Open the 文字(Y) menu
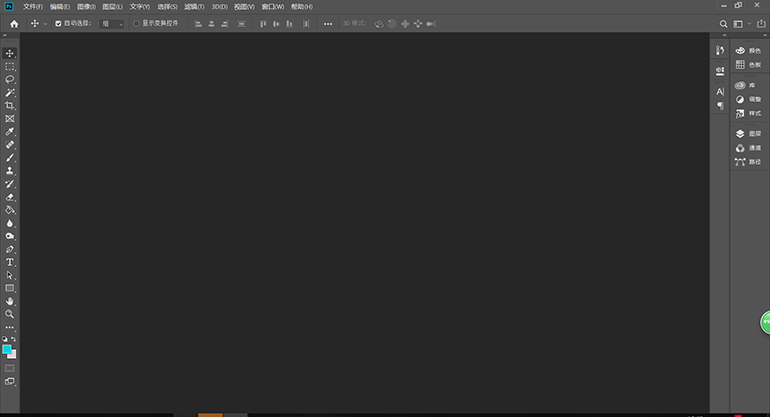Image resolution: width=770 pixels, height=417 pixels. (x=140, y=7)
